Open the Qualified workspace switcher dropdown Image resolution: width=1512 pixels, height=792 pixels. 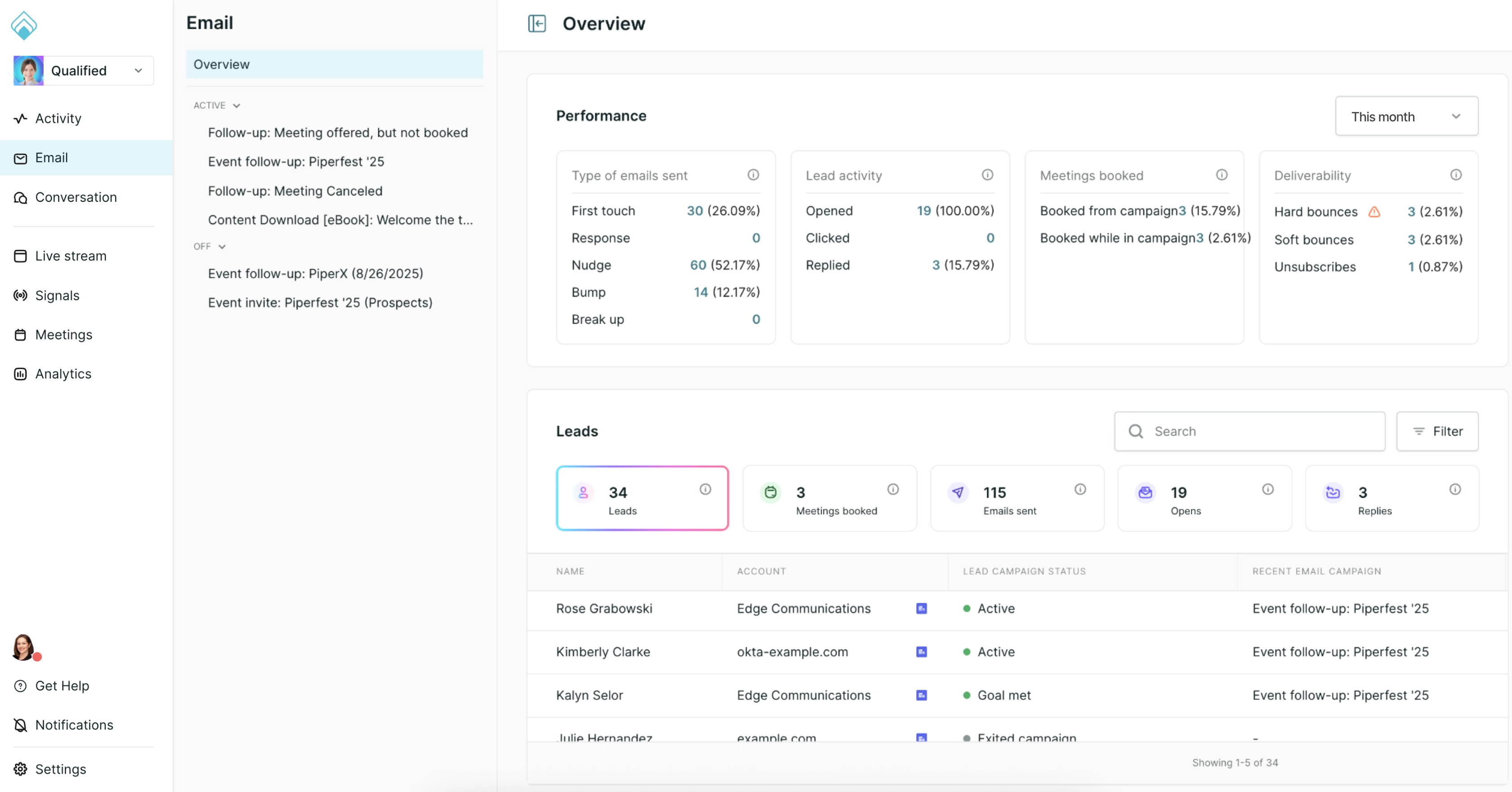(83, 71)
